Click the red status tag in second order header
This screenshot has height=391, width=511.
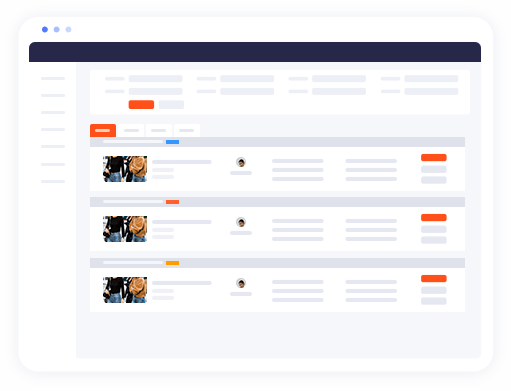pyautogui.click(x=172, y=202)
